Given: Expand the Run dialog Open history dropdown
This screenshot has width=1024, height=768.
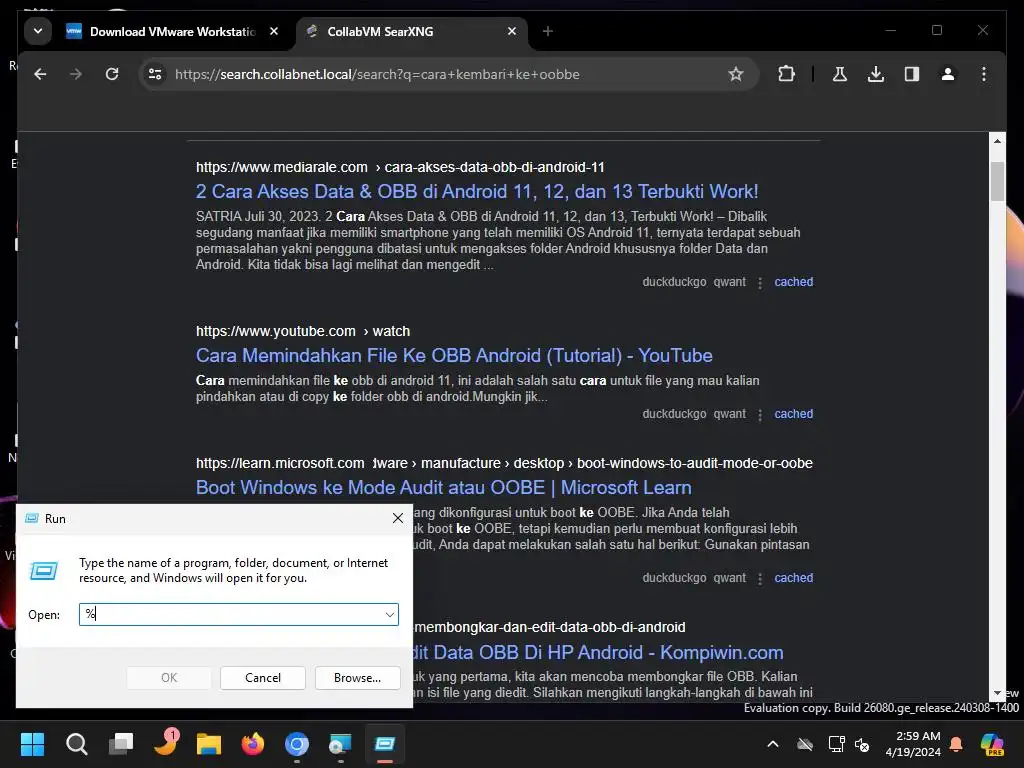Looking at the screenshot, I should [x=389, y=614].
